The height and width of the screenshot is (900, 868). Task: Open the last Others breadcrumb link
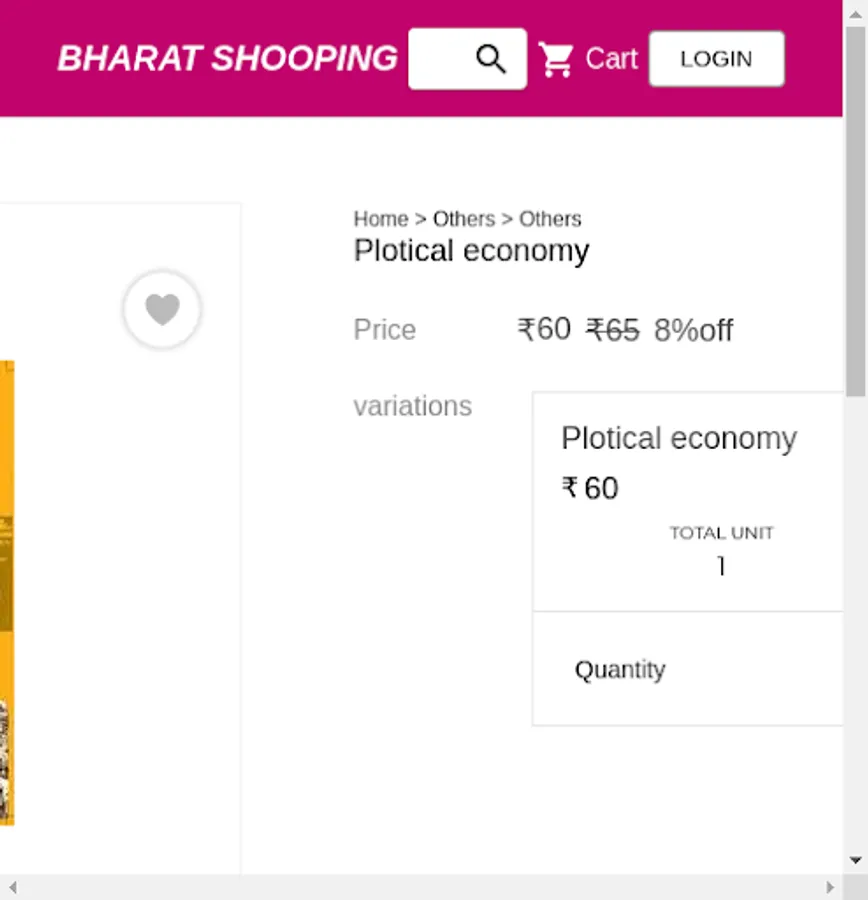coord(550,219)
